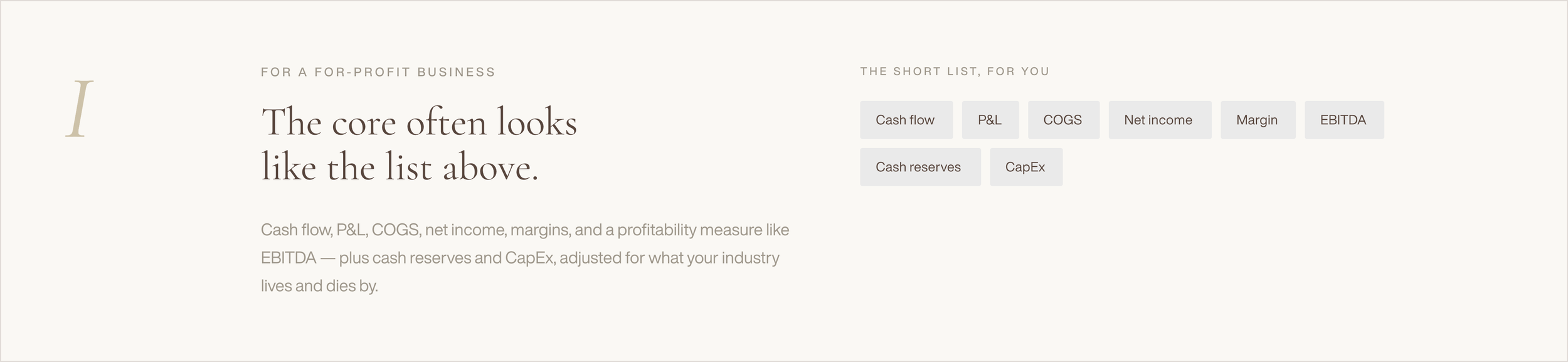Click the Margin chip

tap(1257, 120)
